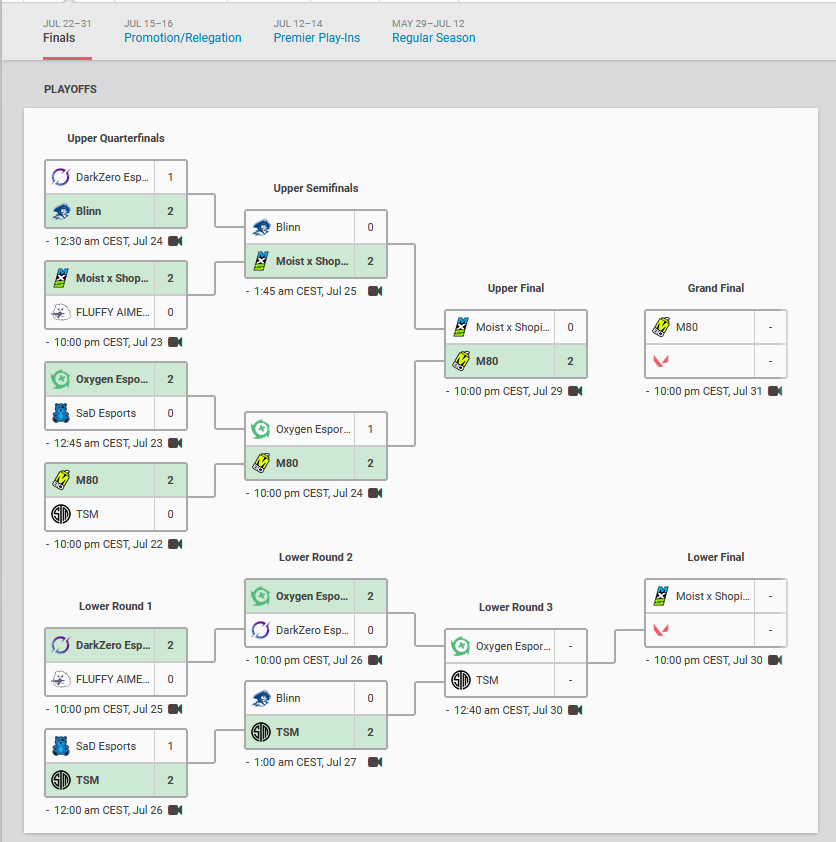Click the video icon for the Grand Final Jul 31
The height and width of the screenshot is (842, 836).
[x=775, y=391]
